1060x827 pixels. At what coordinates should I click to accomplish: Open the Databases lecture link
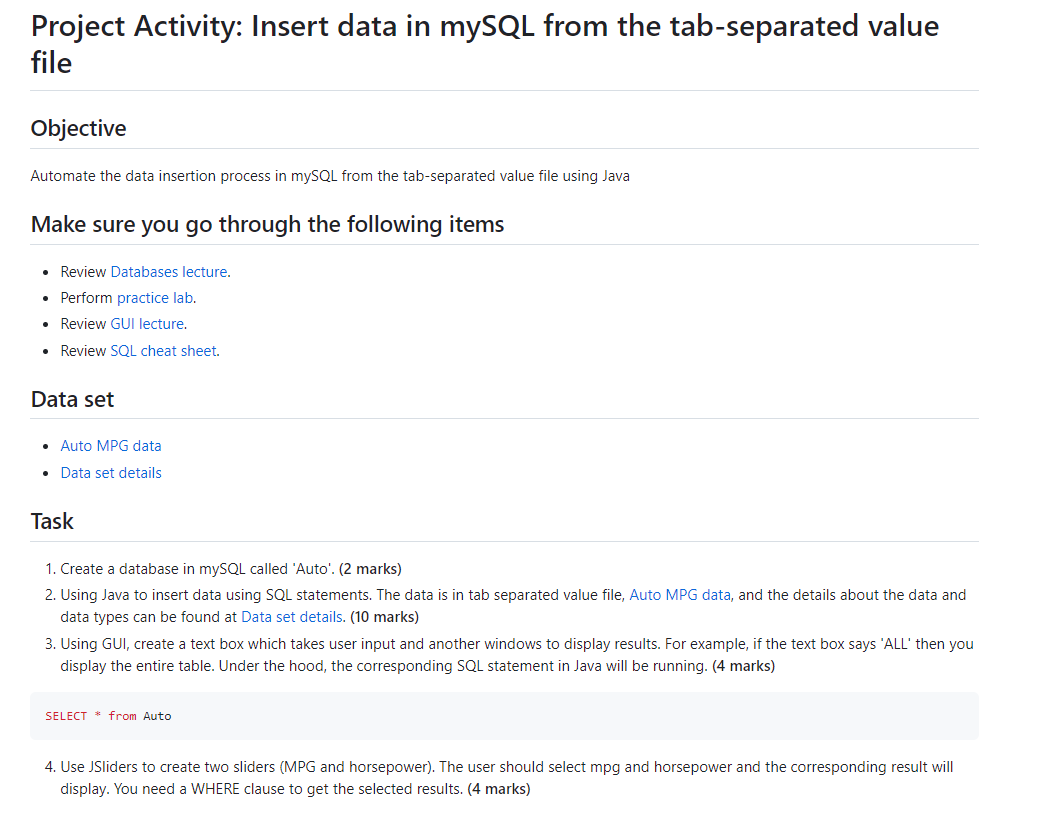(x=169, y=272)
